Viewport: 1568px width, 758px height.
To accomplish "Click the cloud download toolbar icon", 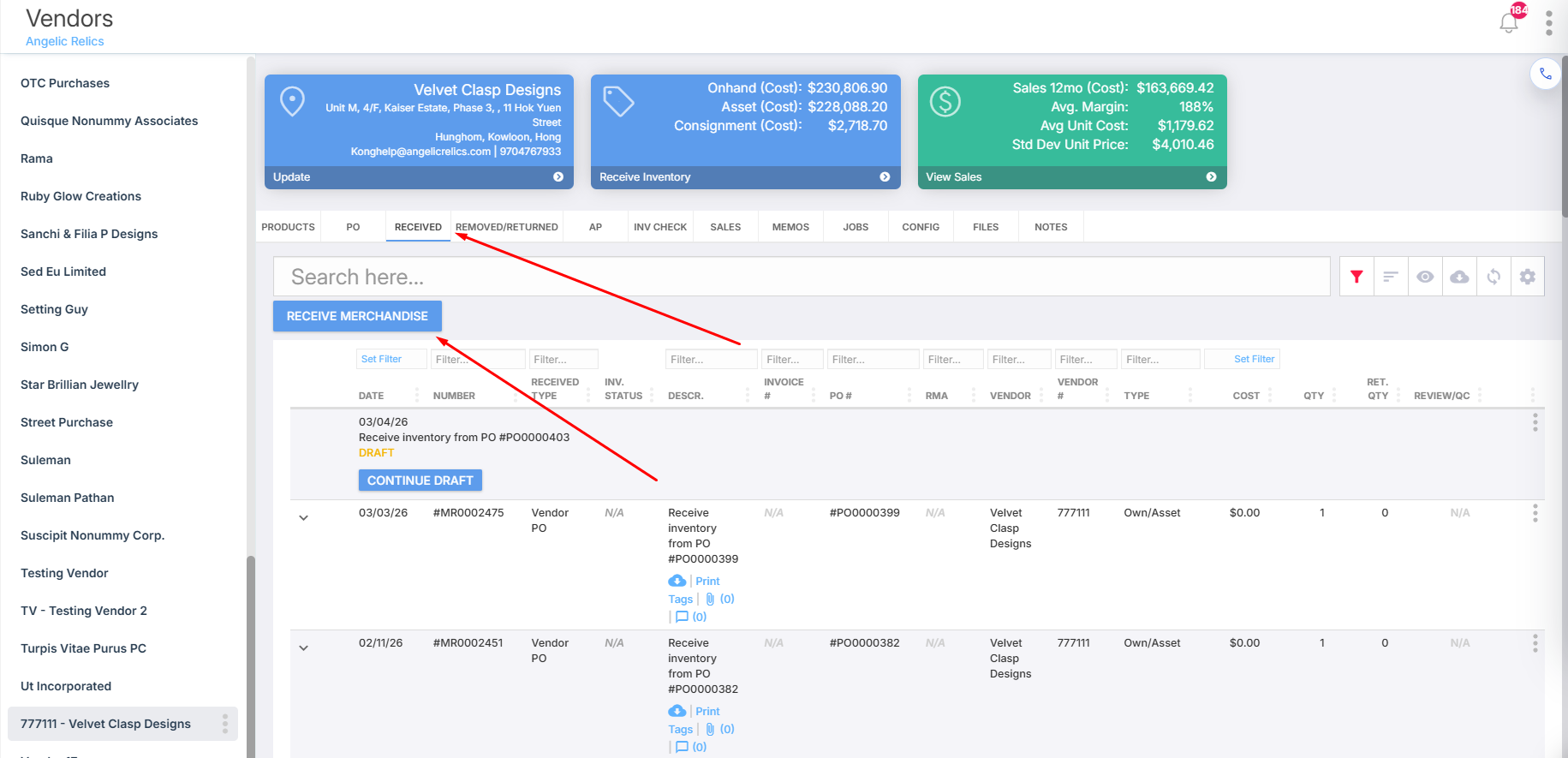I will click(x=1459, y=277).
